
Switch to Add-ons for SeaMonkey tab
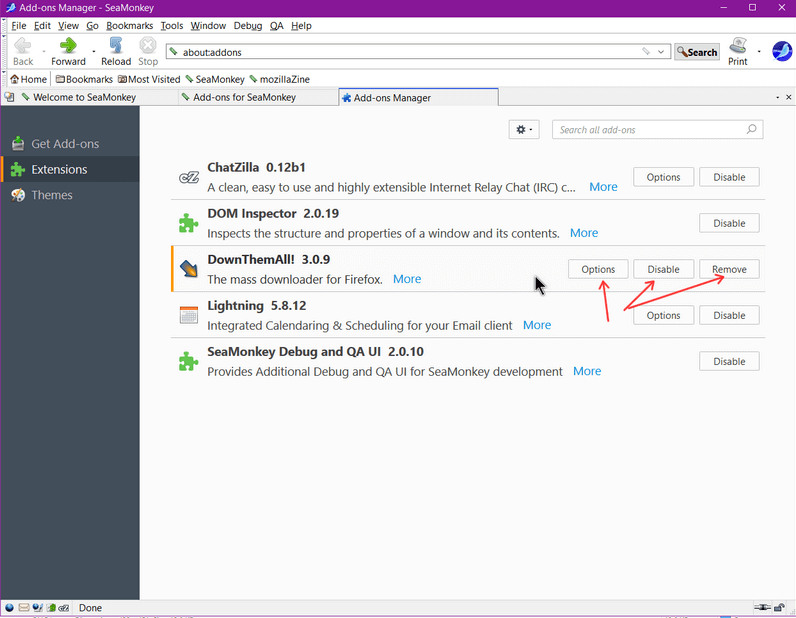point(258,97)
